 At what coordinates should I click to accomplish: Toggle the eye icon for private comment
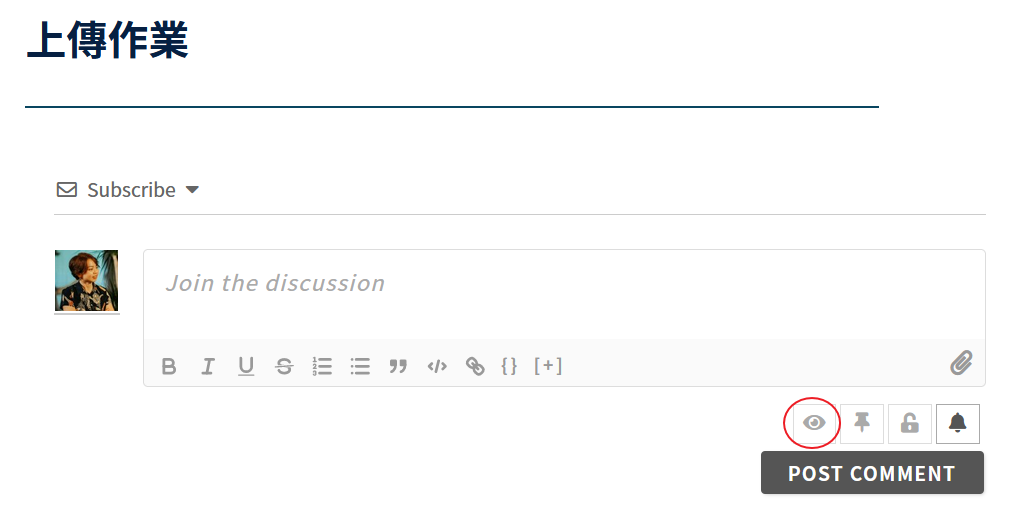814,423
